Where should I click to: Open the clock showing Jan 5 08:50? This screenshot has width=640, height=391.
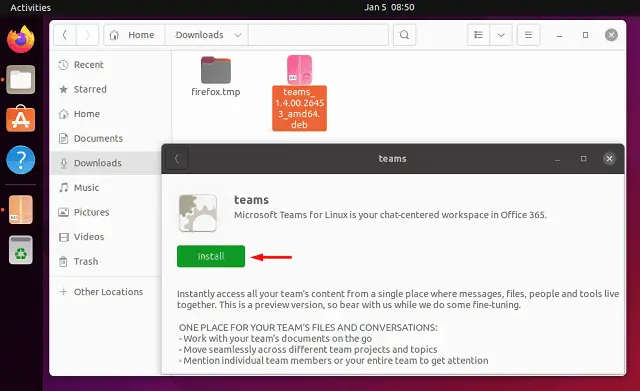(389, 7)
